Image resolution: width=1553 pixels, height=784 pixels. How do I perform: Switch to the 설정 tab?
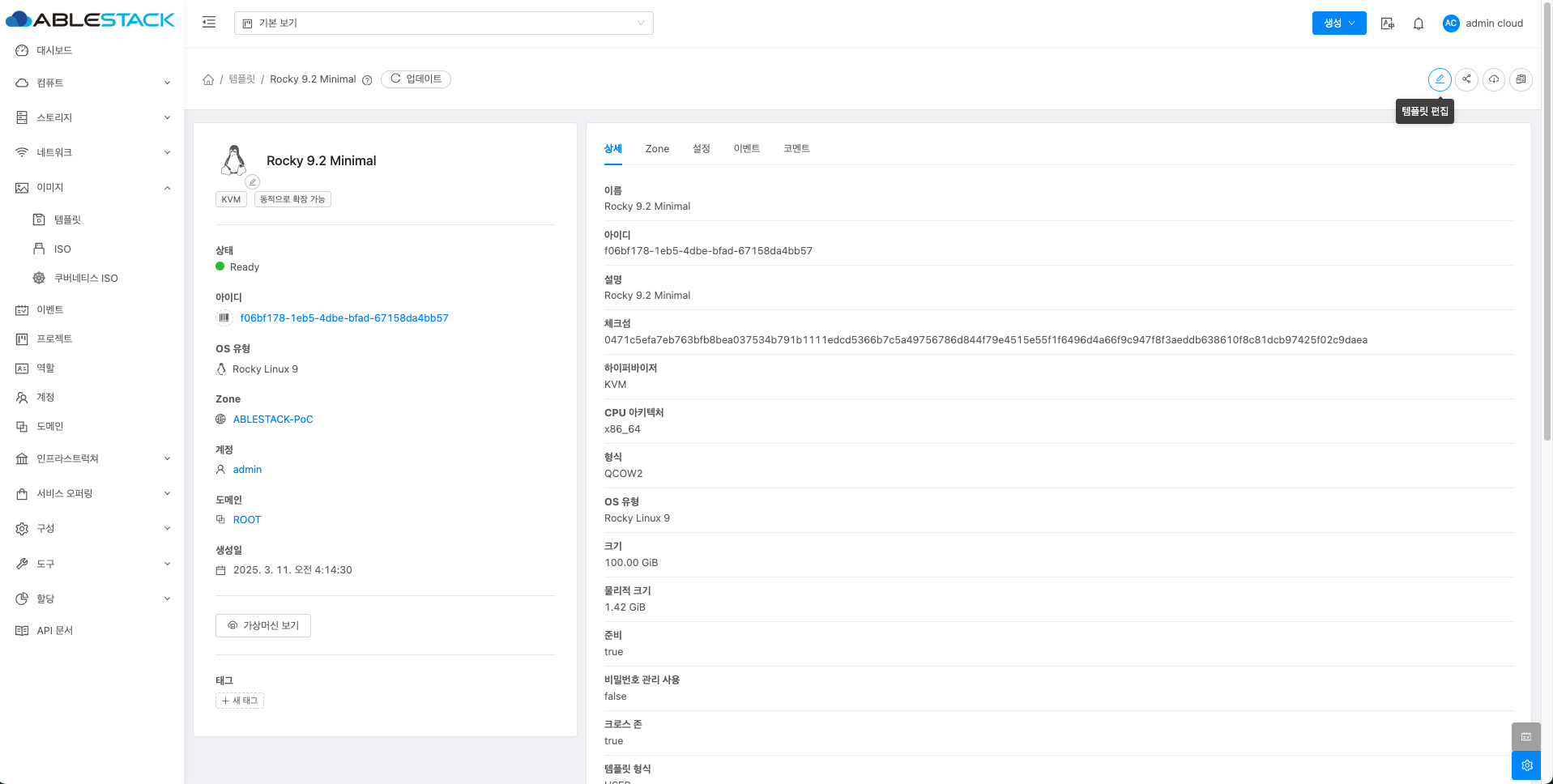[702, 149]
